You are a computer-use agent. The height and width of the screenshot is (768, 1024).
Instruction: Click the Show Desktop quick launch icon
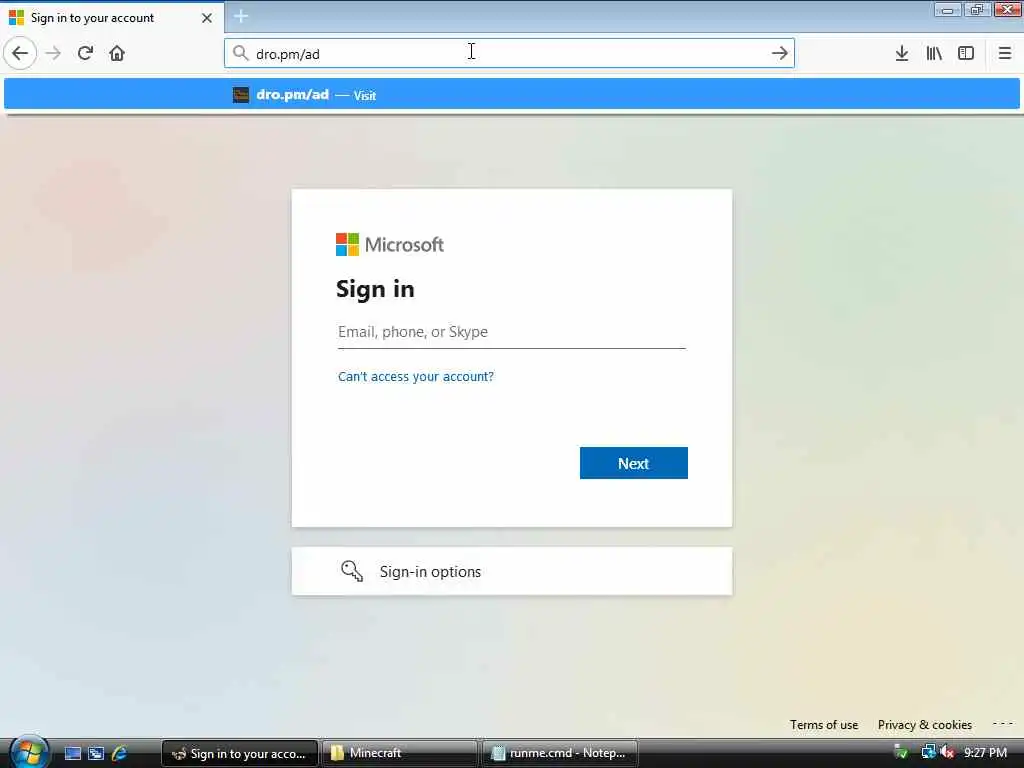coord(72,753)
